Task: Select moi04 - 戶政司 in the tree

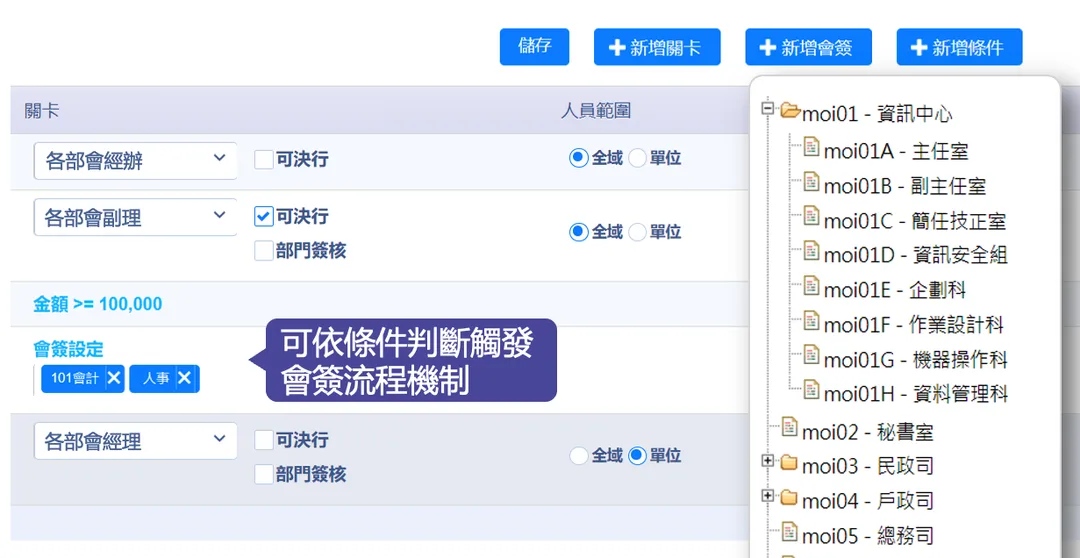Action: pos(868,501)
